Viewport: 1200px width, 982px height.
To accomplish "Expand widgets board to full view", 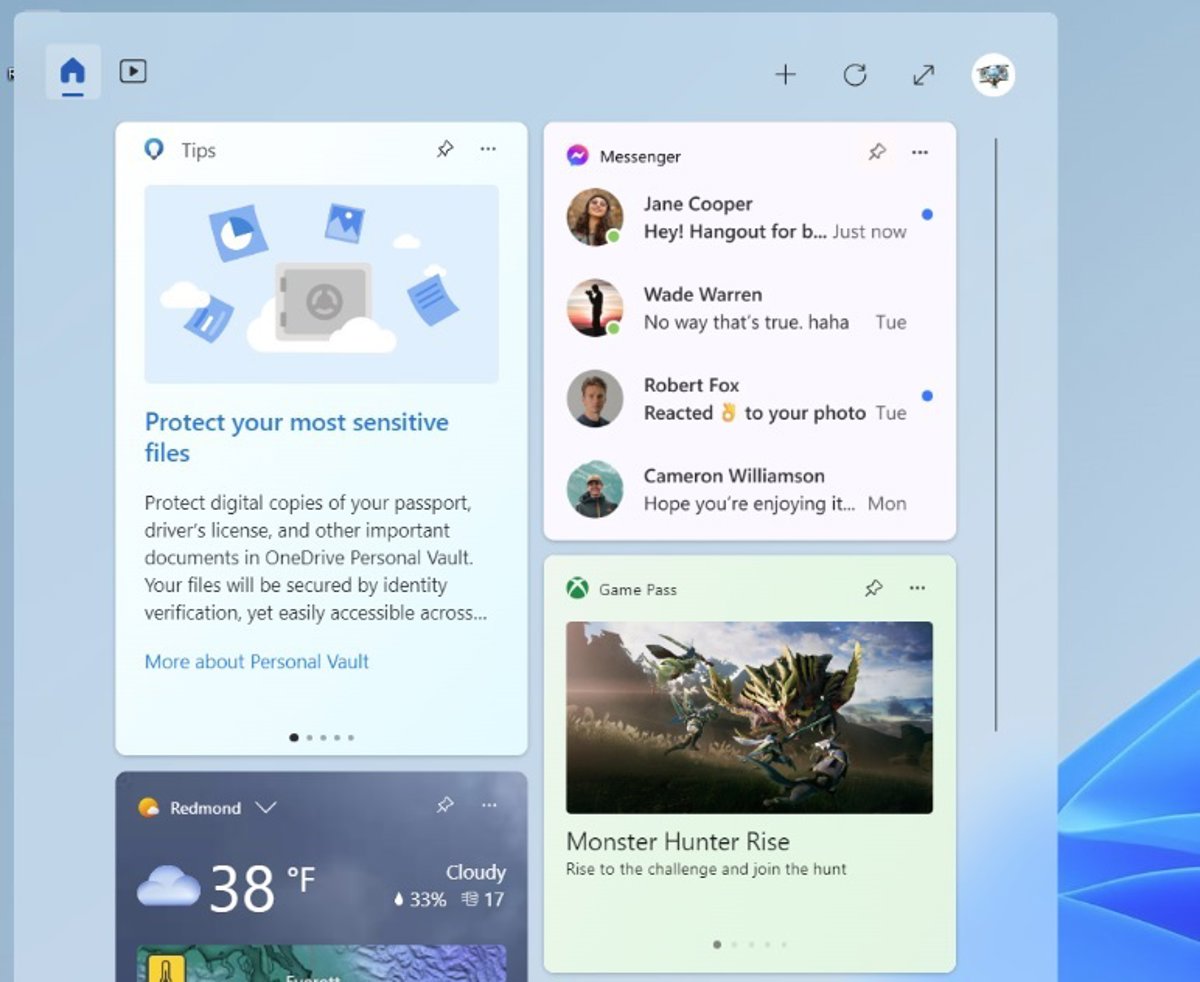I will [923, 75].
